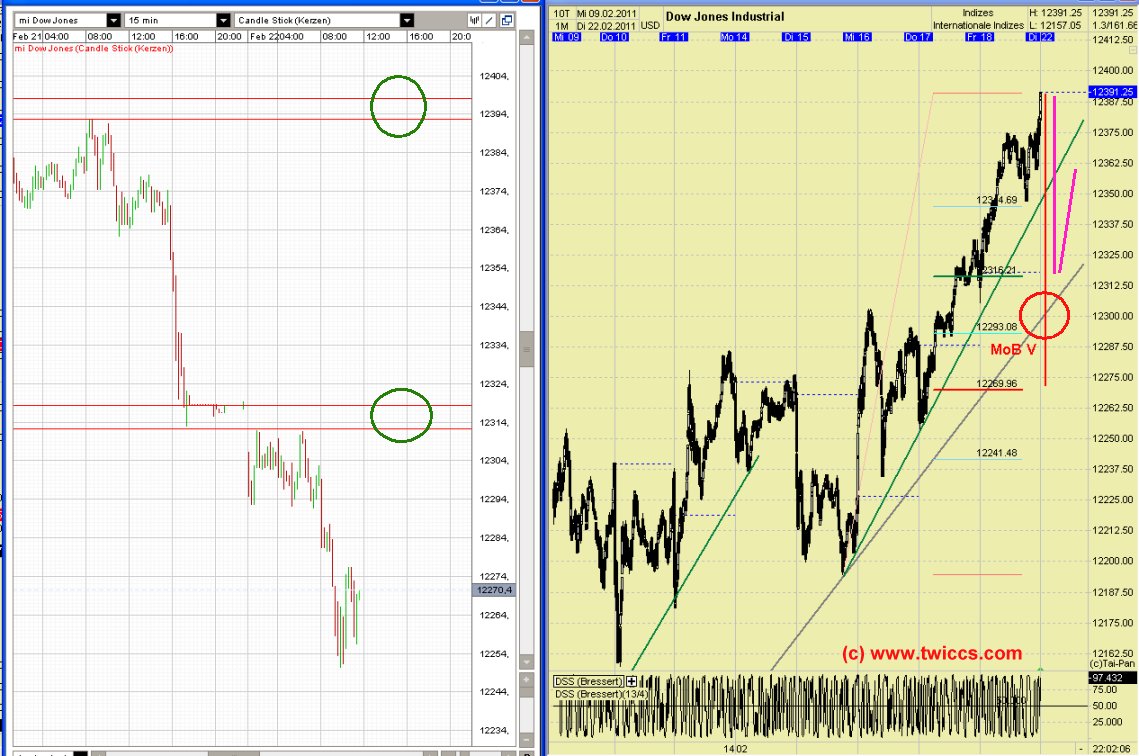Click the 14.02 date label under the DSS pane
Screen dimensions: 1139x756
(735, 748)
